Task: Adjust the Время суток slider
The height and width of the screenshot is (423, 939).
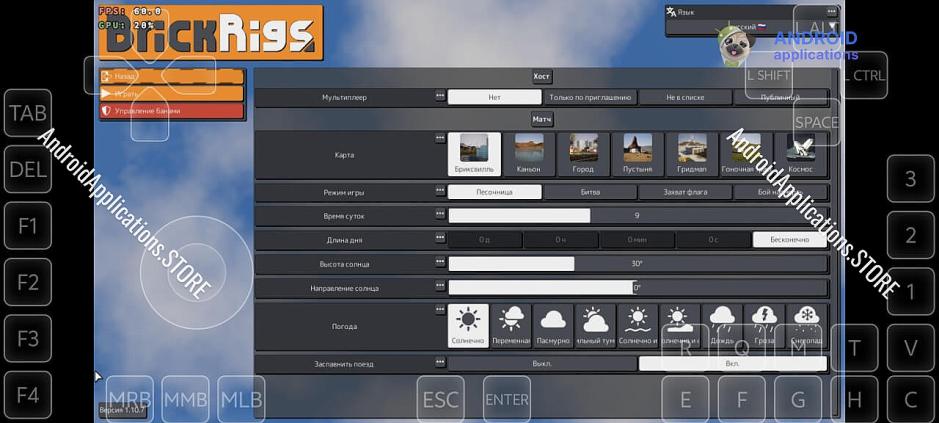Action: click(x=638, y=216)
